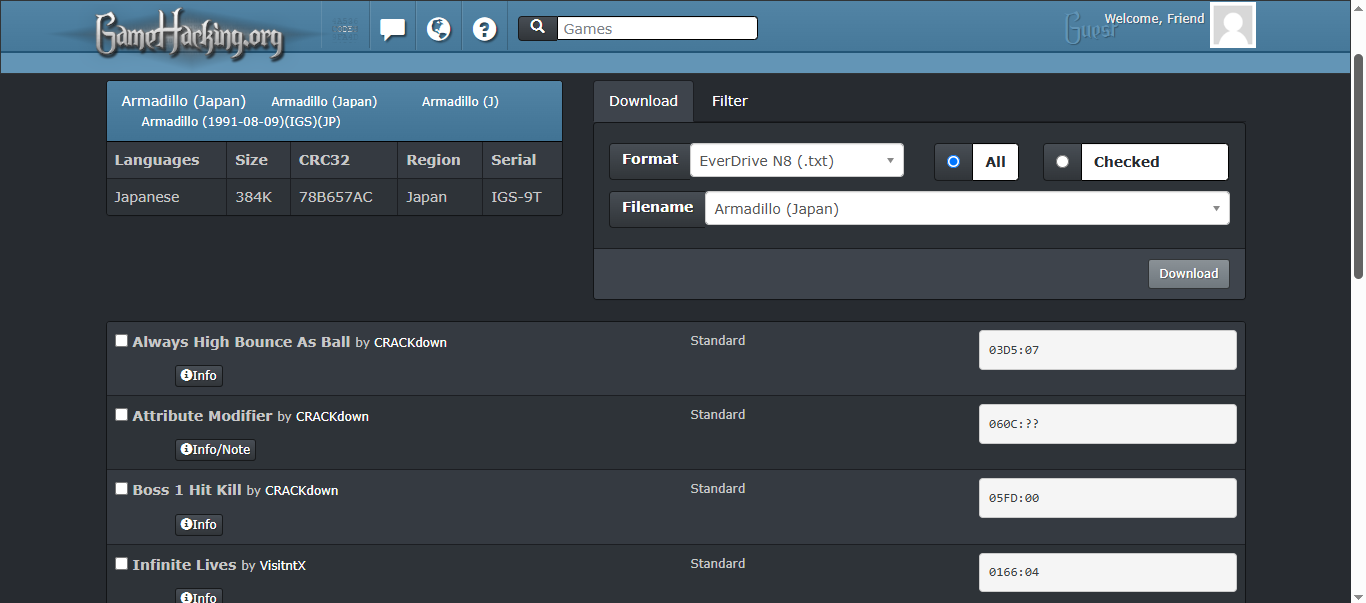The image size is (1366, 603).
Task: Open CRACKdown profile beside Attribute Modifier
Action: point(333,417)
